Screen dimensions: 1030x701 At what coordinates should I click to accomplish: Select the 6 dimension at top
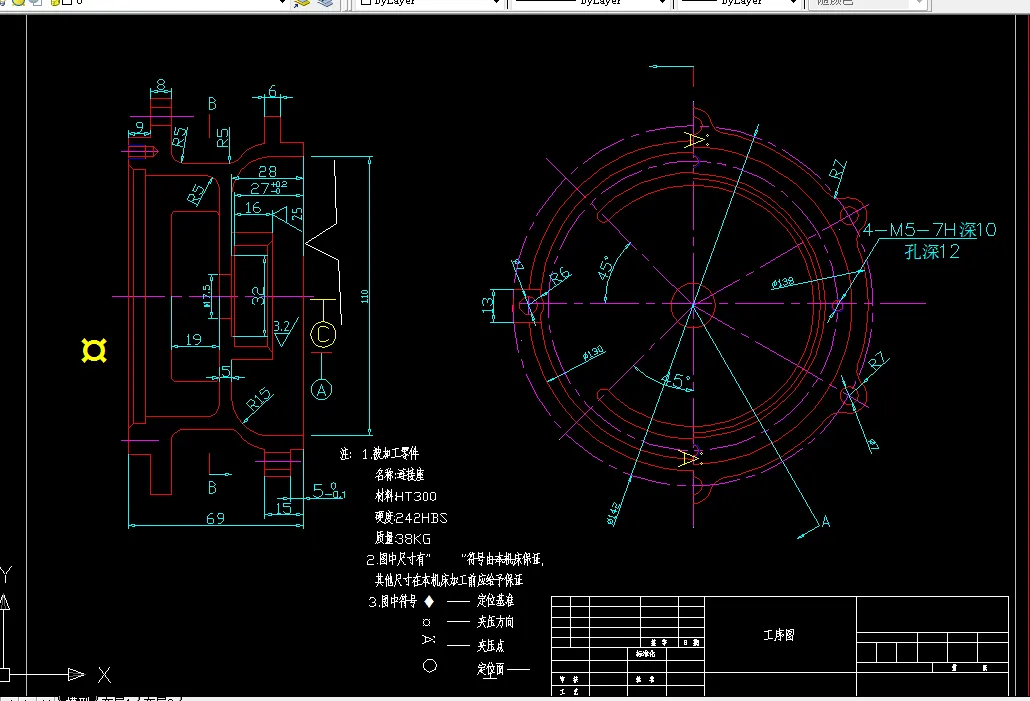pyautogui.click(x=273, y=91)
